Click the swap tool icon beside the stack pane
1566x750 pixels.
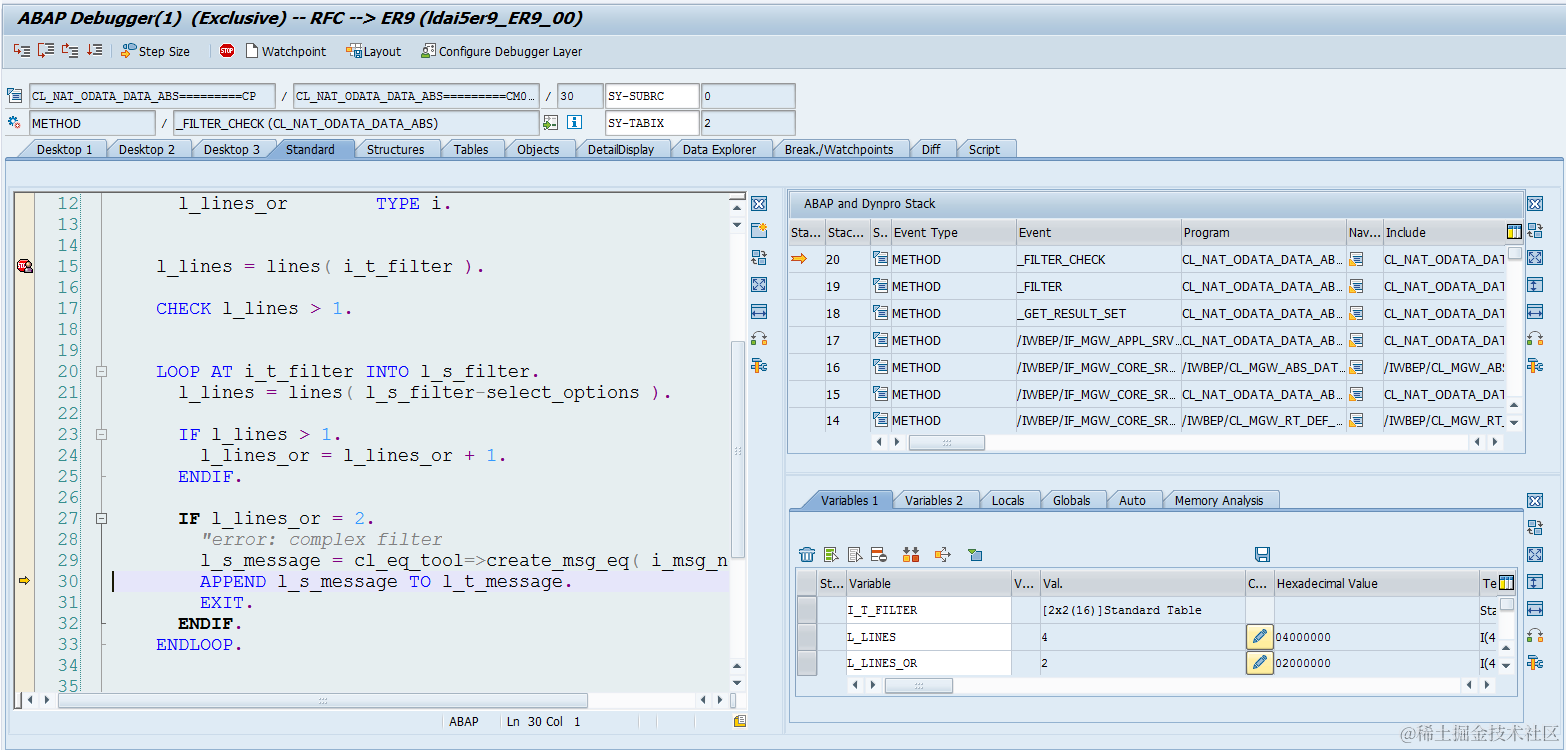1535,231
